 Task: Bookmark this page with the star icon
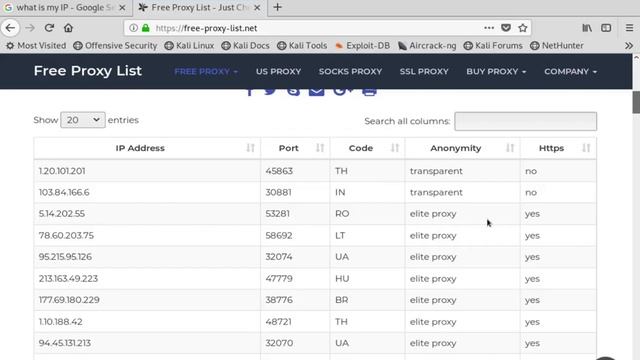click(x=522, y=28)
